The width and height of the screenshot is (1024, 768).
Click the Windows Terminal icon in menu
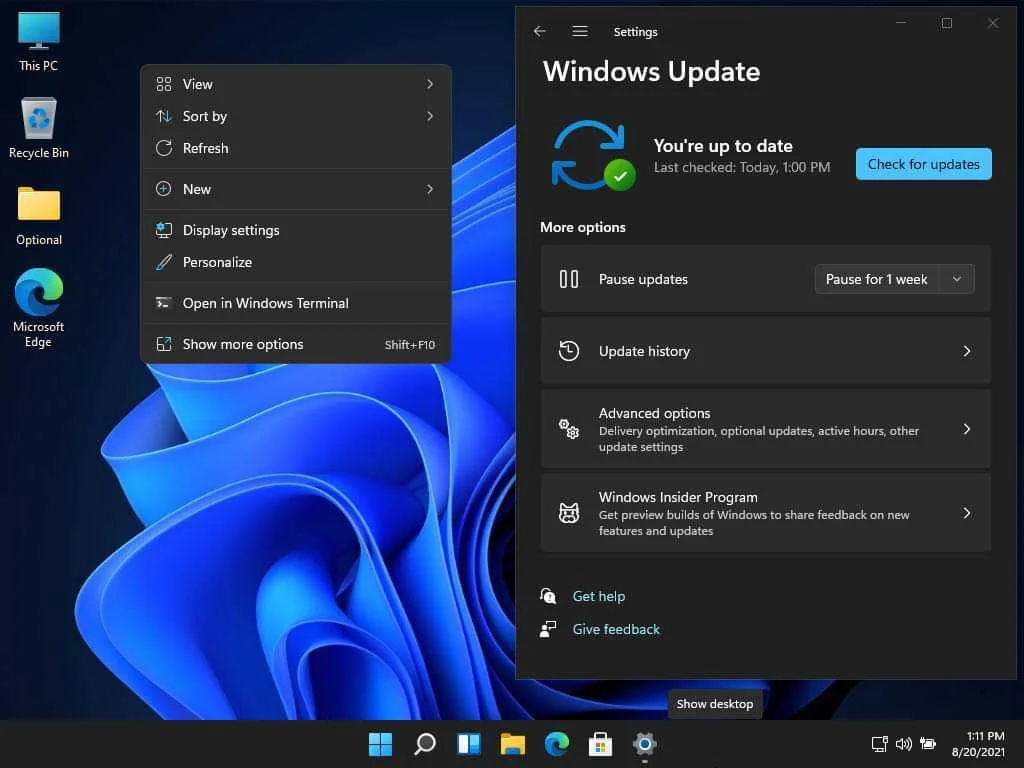[x=164, y=304]
